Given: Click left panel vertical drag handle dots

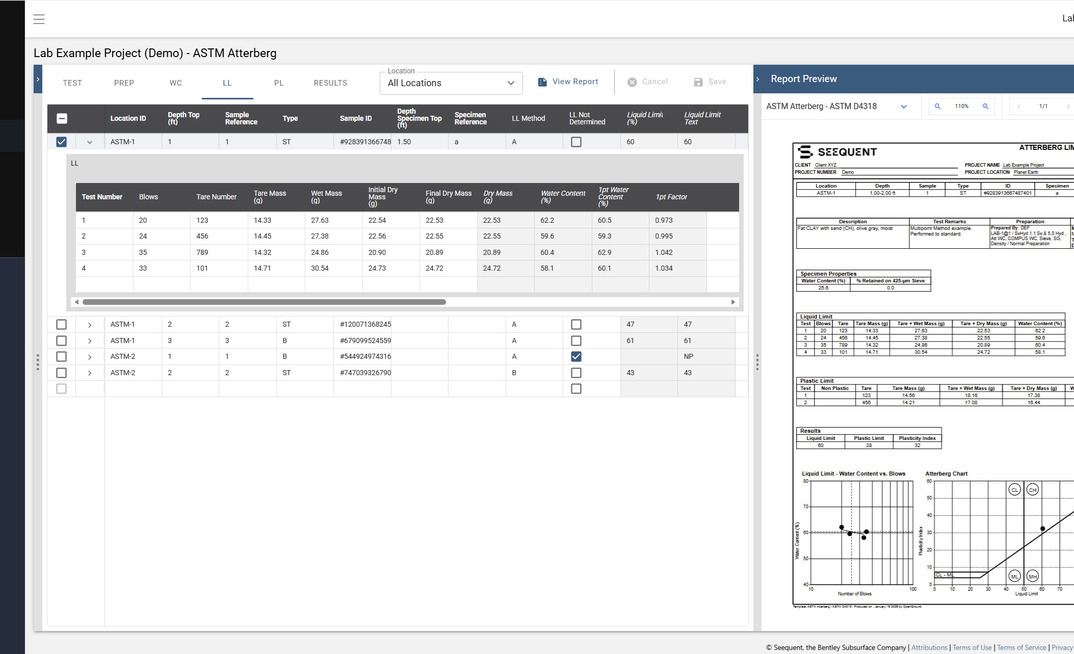Looking at the screenshot, I should tap(38, 362).
